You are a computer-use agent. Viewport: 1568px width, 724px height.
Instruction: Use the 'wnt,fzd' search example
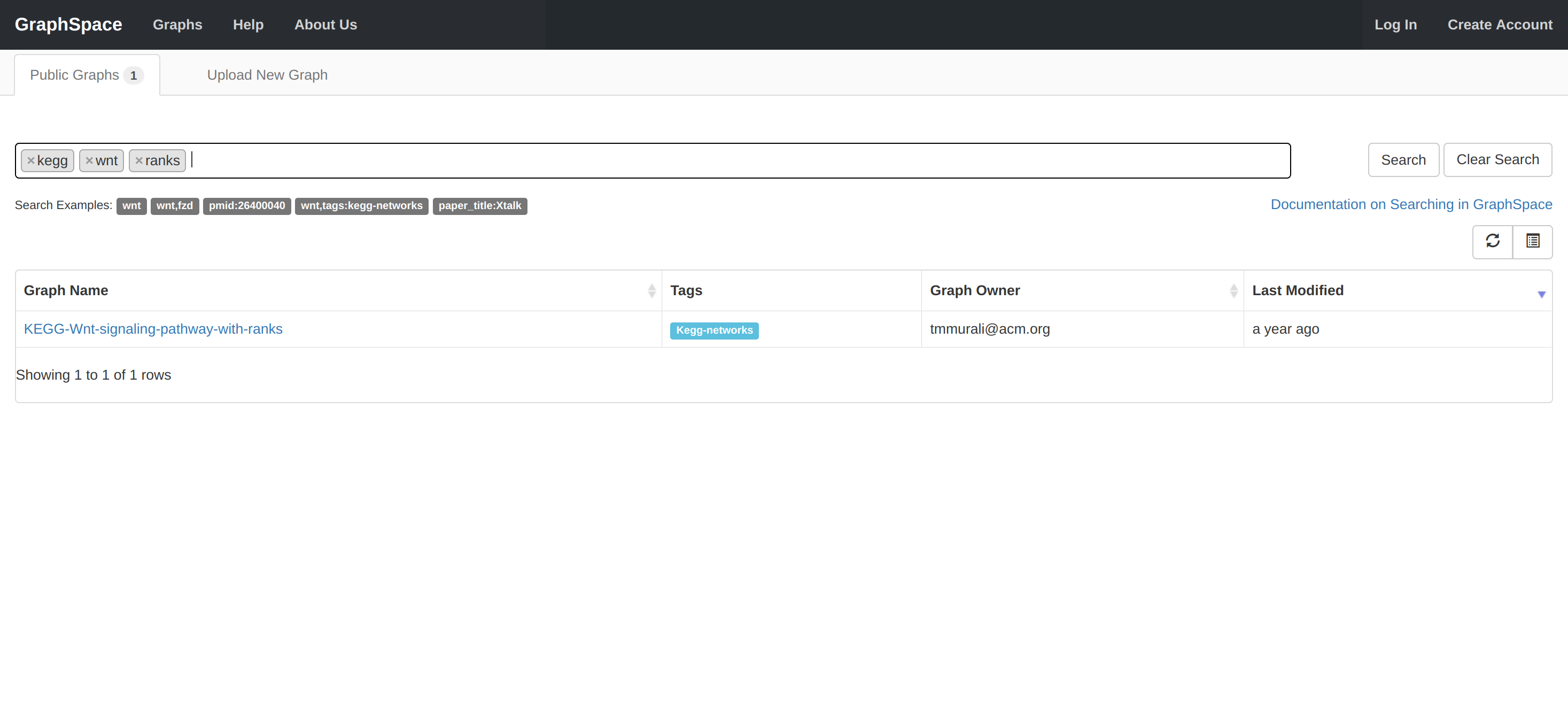[x=175, y=206]
